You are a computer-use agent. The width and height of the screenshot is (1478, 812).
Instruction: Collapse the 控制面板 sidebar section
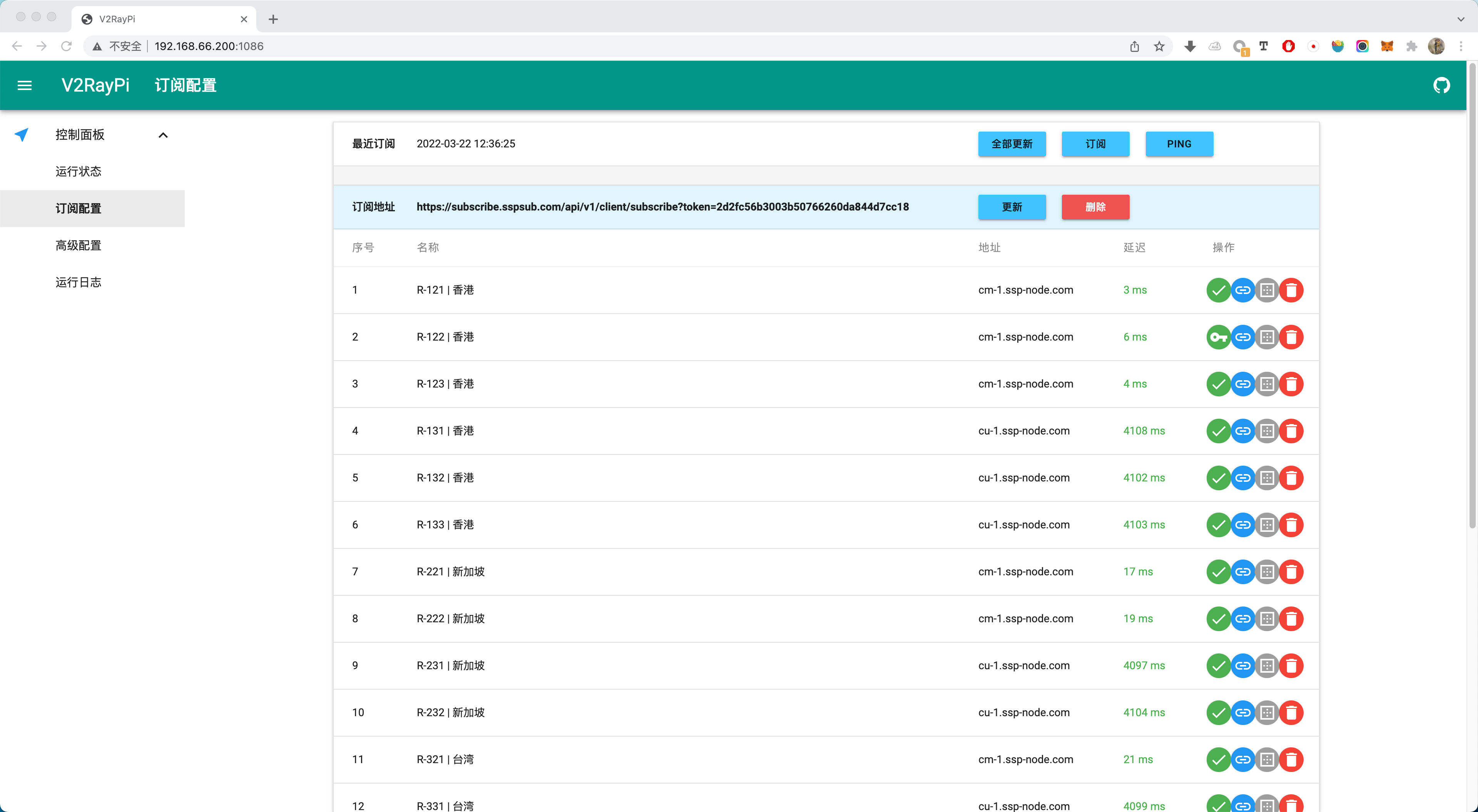[163, 135]
